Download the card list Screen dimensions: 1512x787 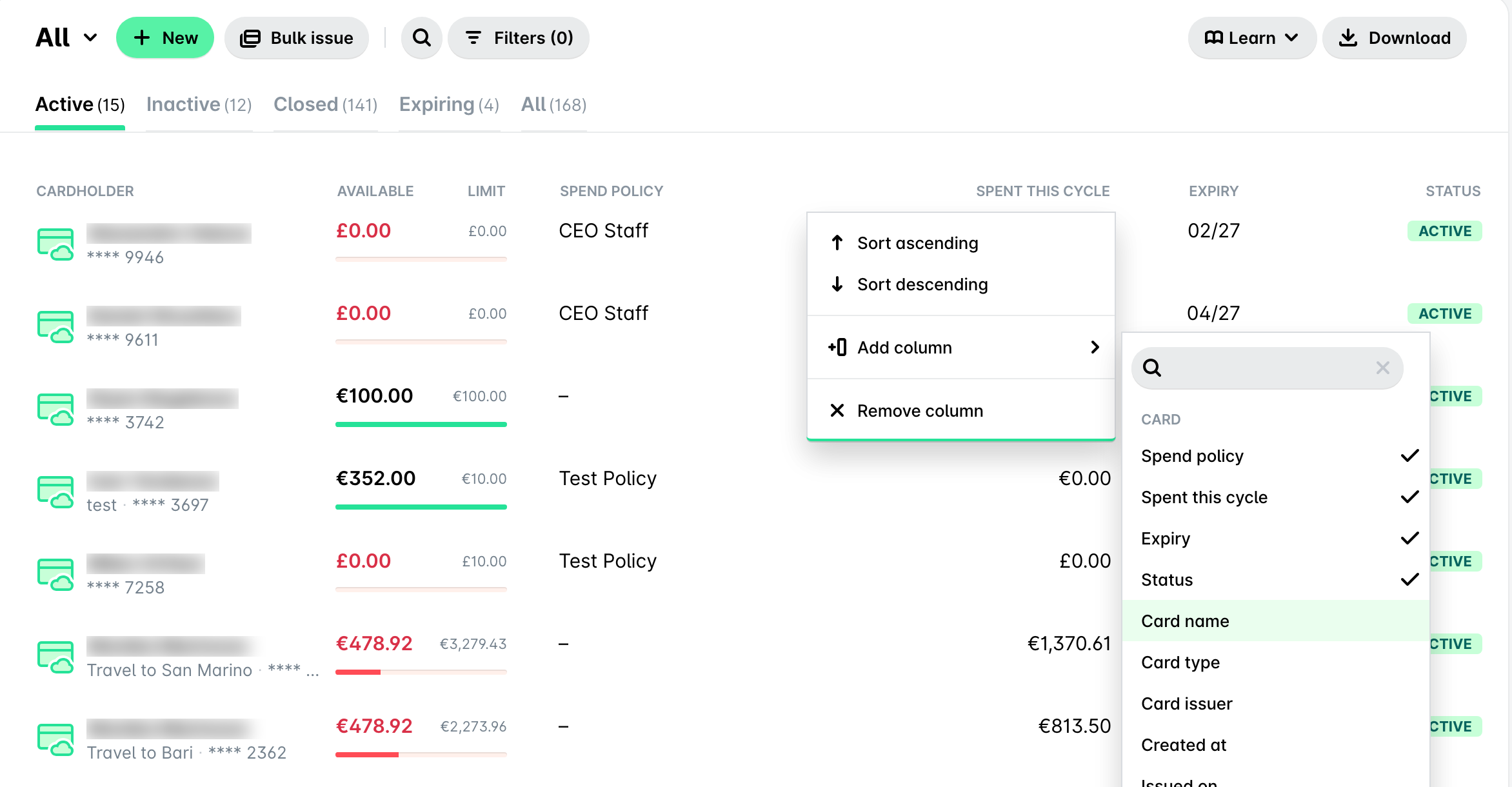1395,38
